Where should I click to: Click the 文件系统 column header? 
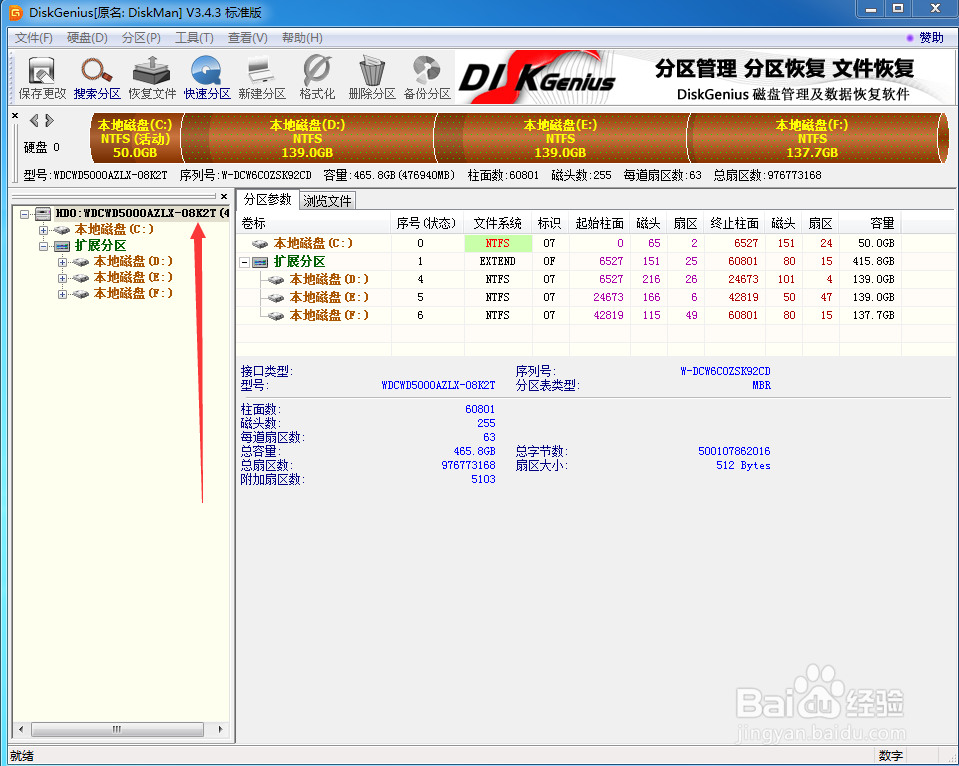click(x=498, y=223)
